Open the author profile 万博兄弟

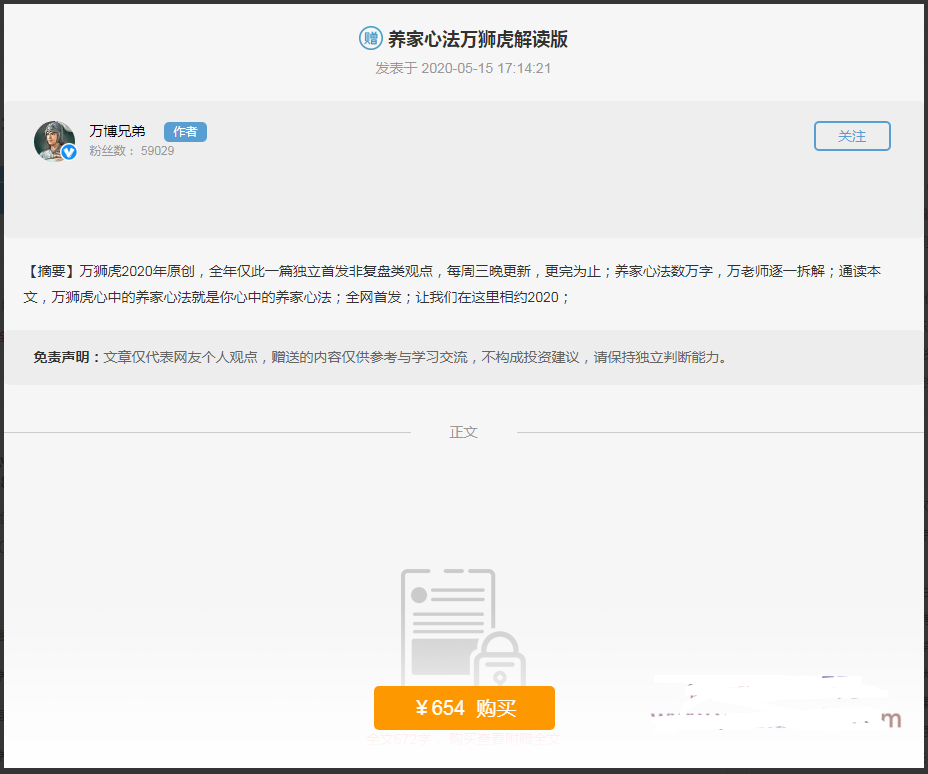click(117, 130)
